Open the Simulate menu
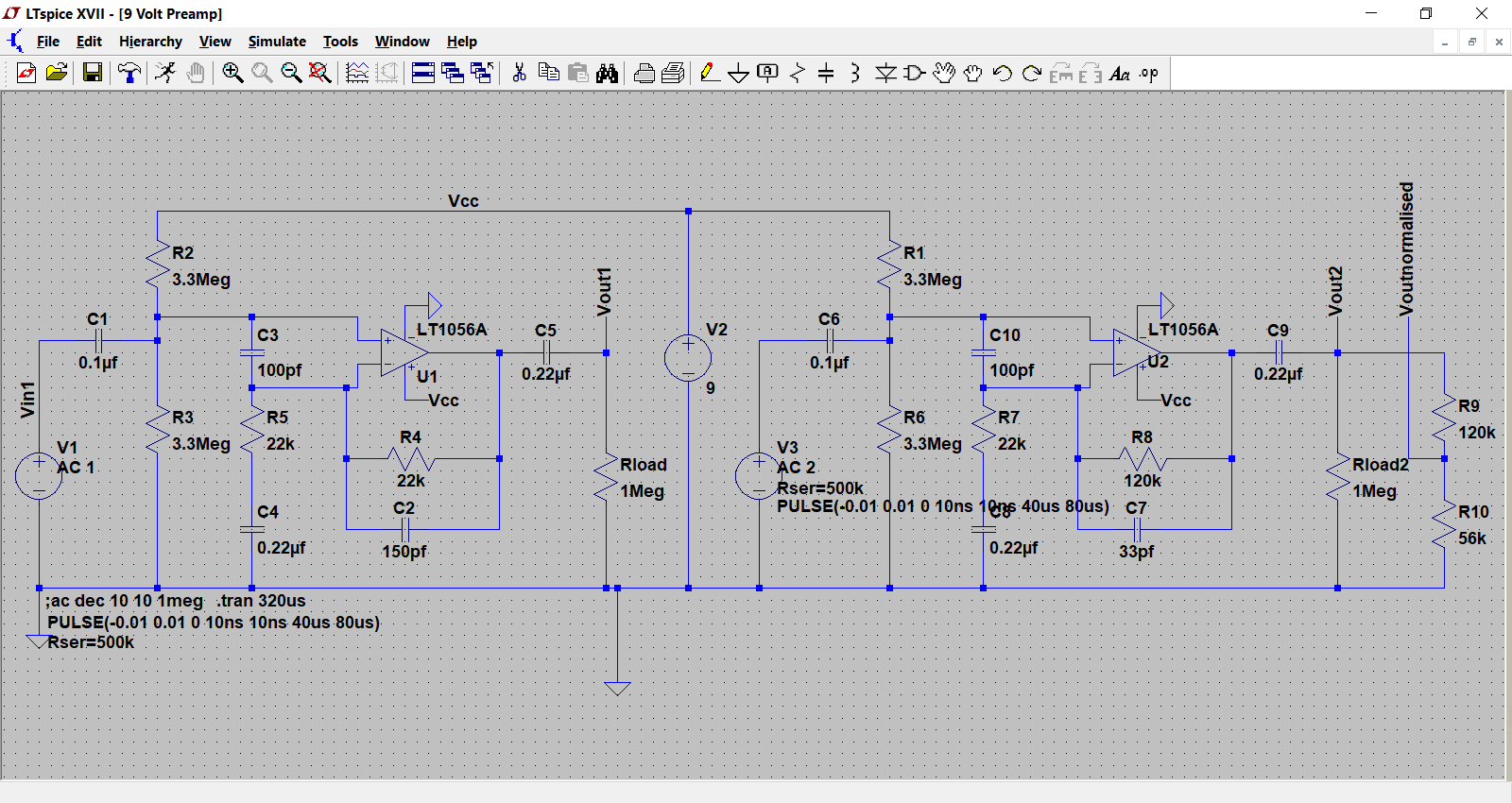Image resolution: width=1512 pixels, height=803 pixels. point(277,42)
